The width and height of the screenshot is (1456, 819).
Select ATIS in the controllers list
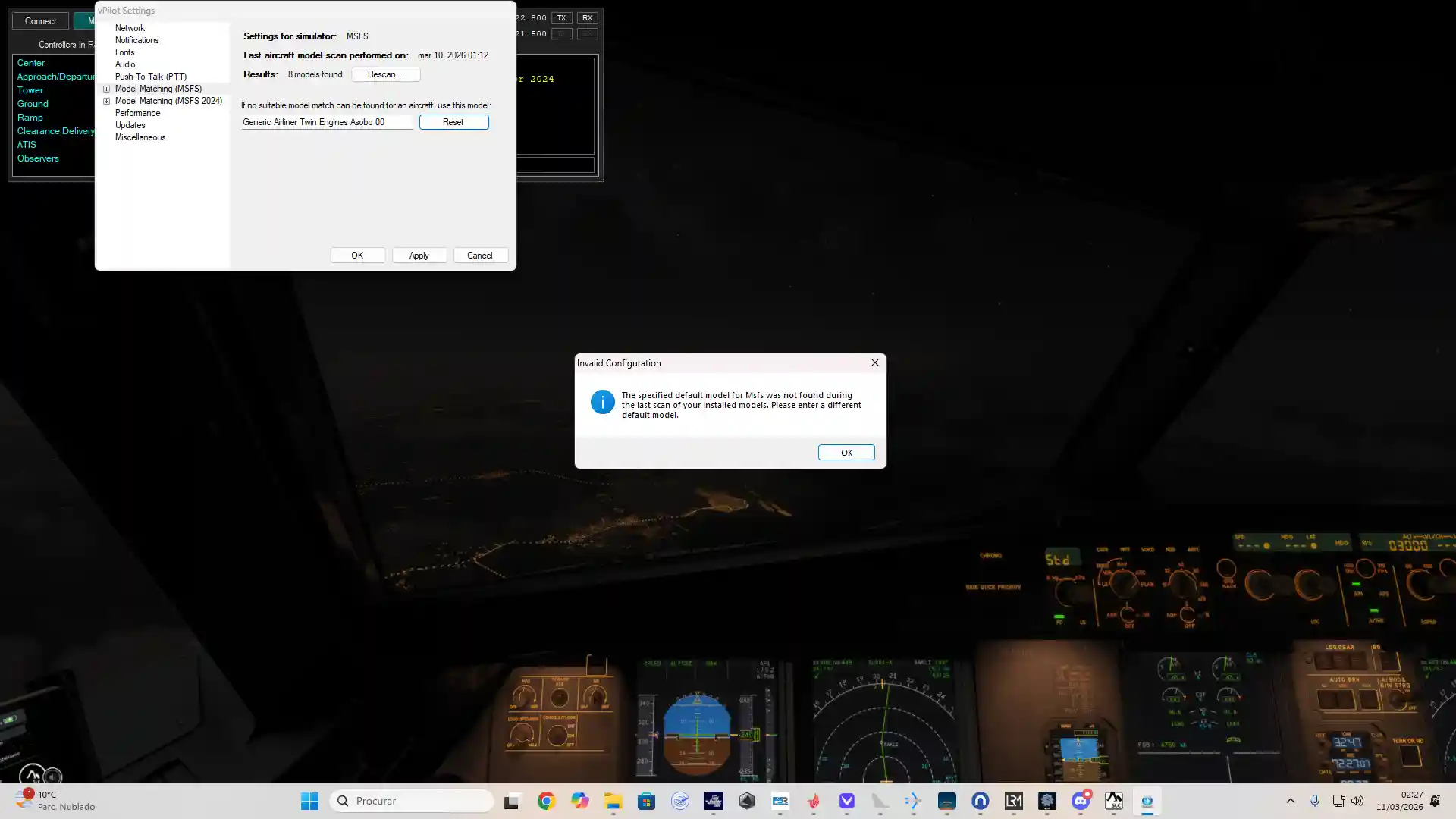27,145
